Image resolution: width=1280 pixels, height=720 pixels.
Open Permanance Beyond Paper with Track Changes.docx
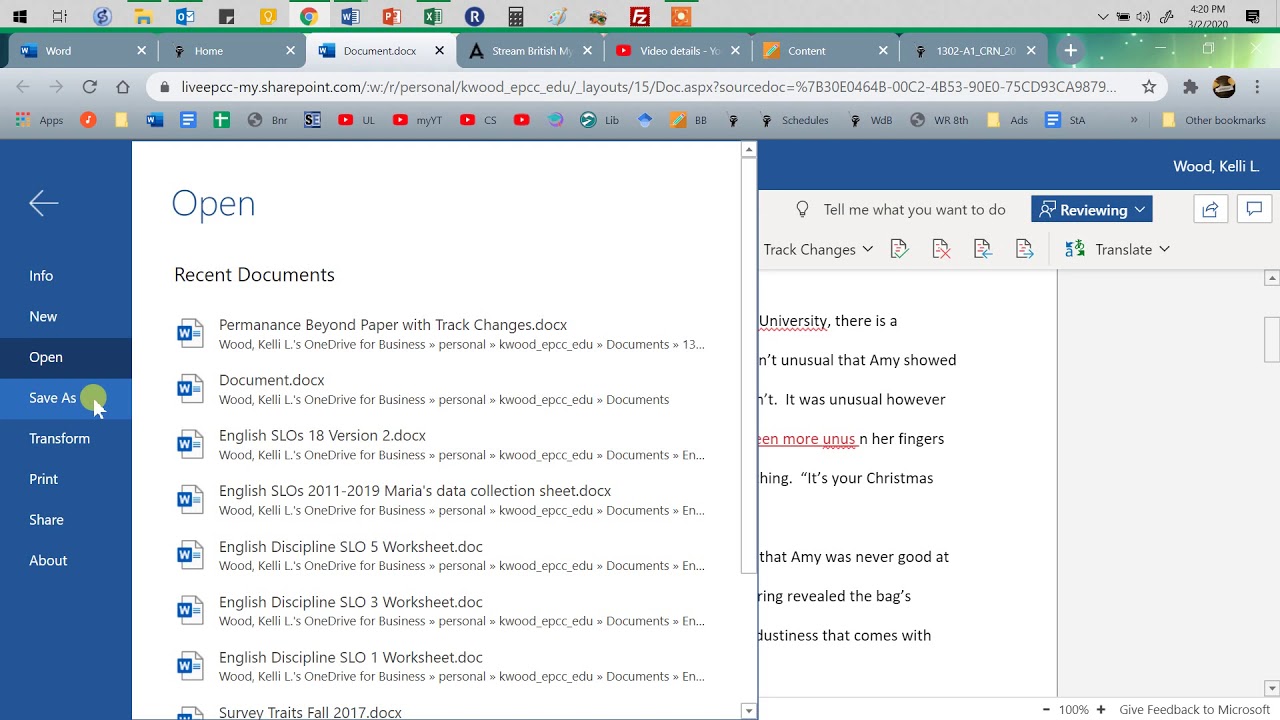[440, 334]
